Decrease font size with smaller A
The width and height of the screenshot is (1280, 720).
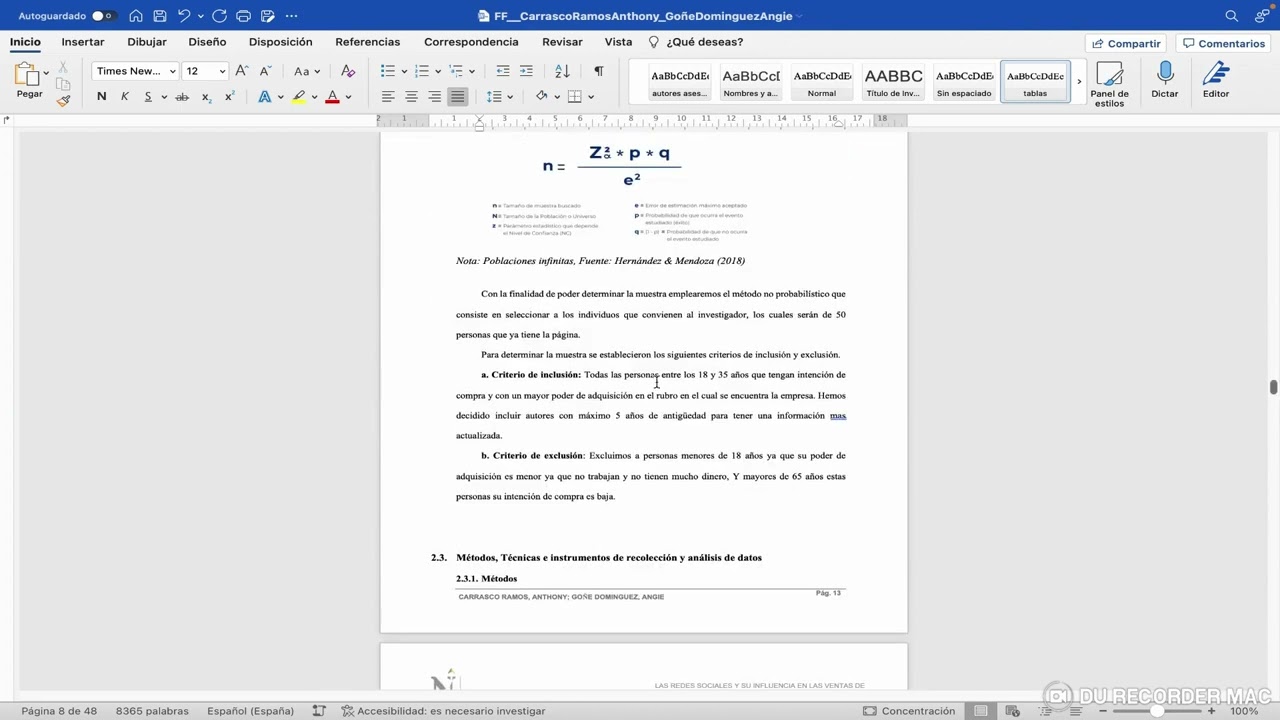pyautogui.click(x=265, y=71)
